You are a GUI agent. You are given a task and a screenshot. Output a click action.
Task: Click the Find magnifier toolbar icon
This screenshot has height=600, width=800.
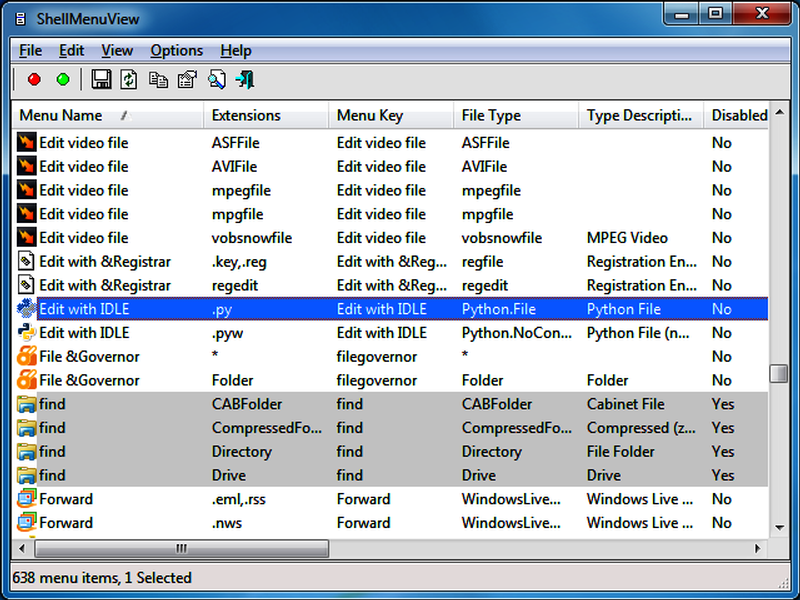pos(217,80)
